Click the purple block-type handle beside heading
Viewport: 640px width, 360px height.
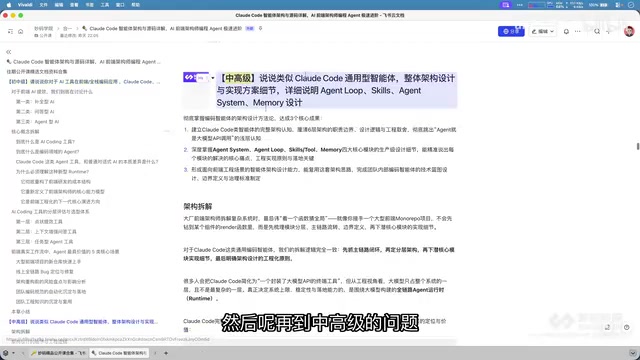pos(196,77)
